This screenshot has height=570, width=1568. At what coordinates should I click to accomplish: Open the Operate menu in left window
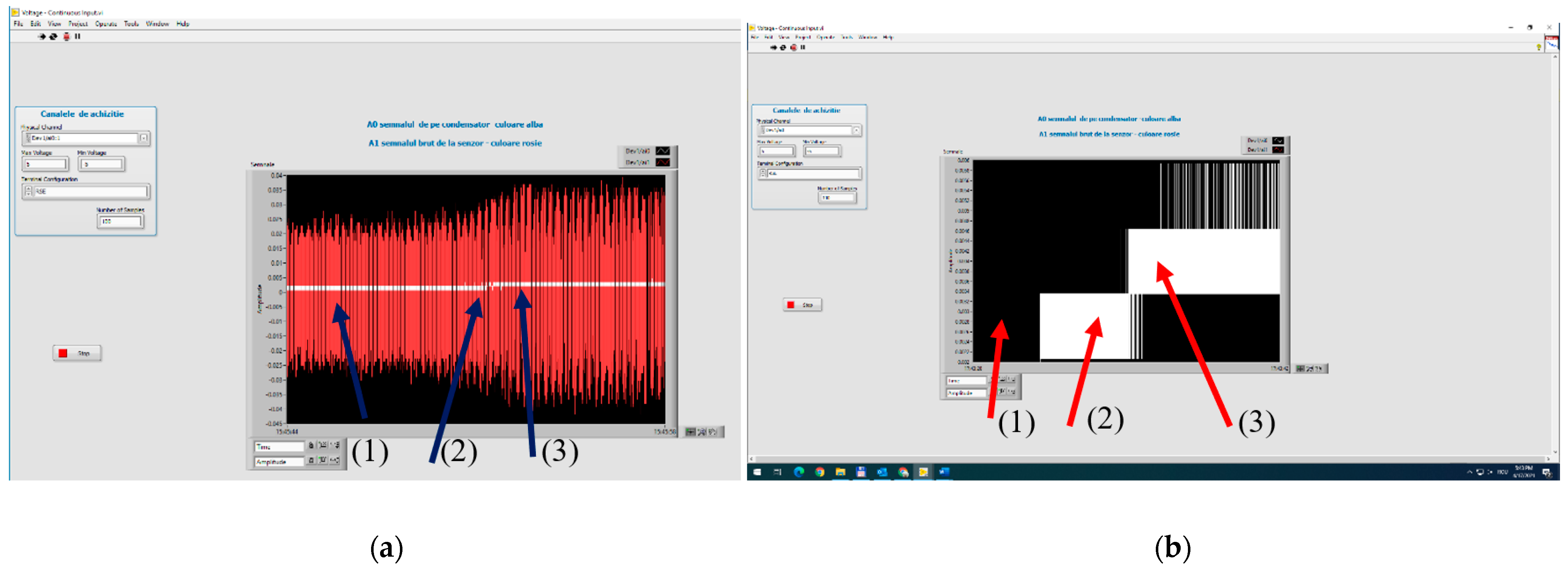pos(106,24)
